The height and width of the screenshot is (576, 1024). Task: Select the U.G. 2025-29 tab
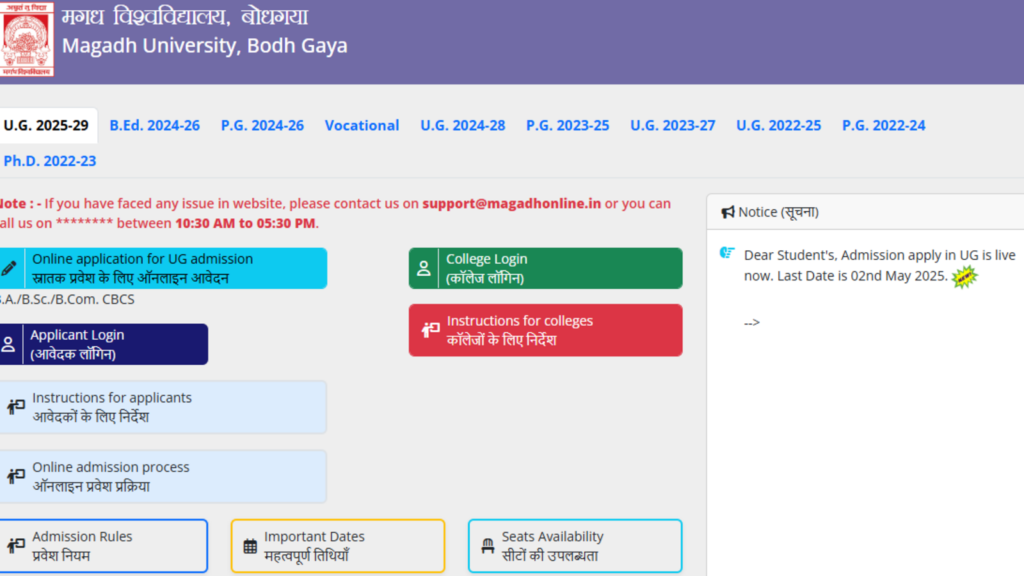tap(46, 125)
